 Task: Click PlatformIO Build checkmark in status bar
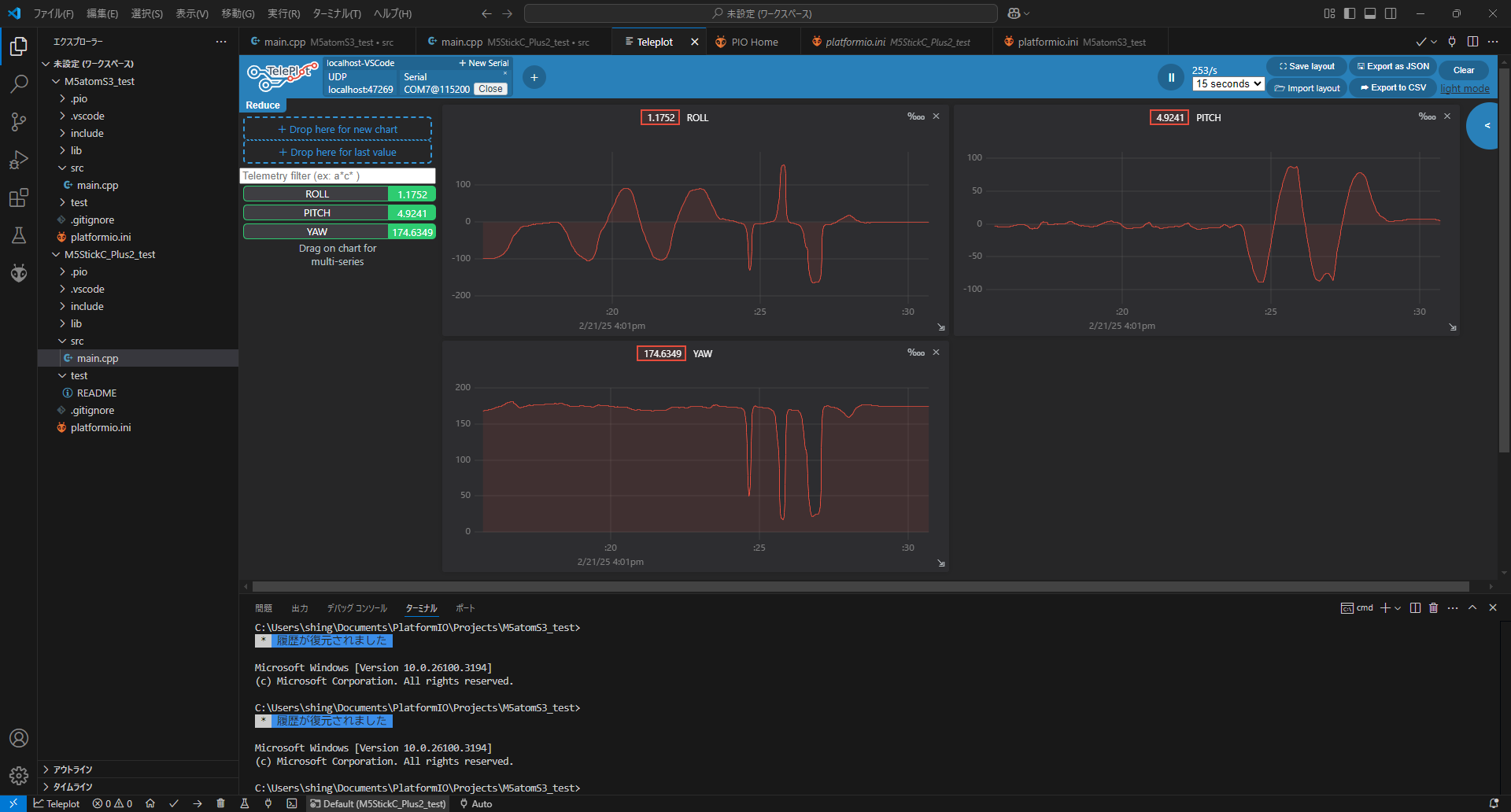pyautogui.click(x=174, y=803)
